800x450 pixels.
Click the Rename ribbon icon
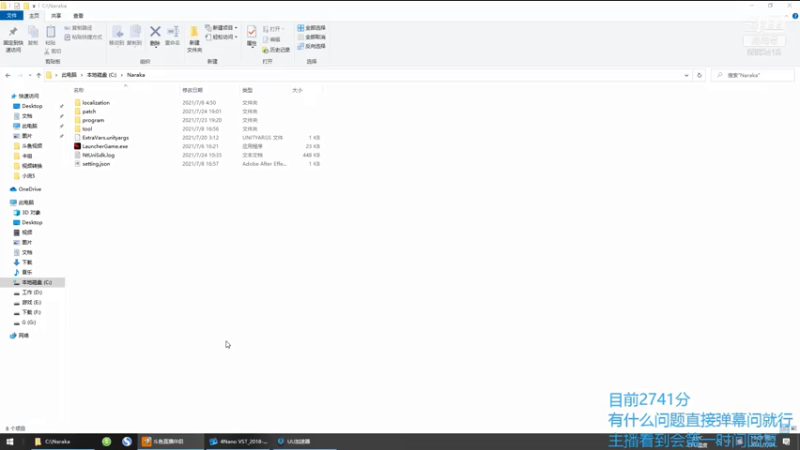[172, 36]
